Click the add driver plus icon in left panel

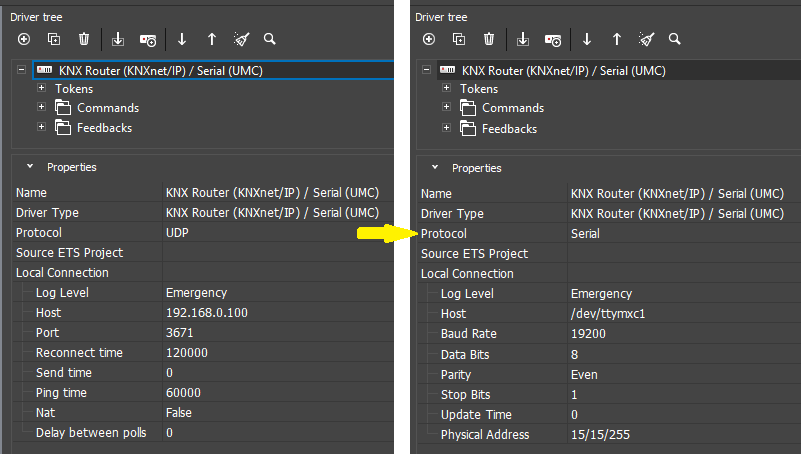point(23,39)
